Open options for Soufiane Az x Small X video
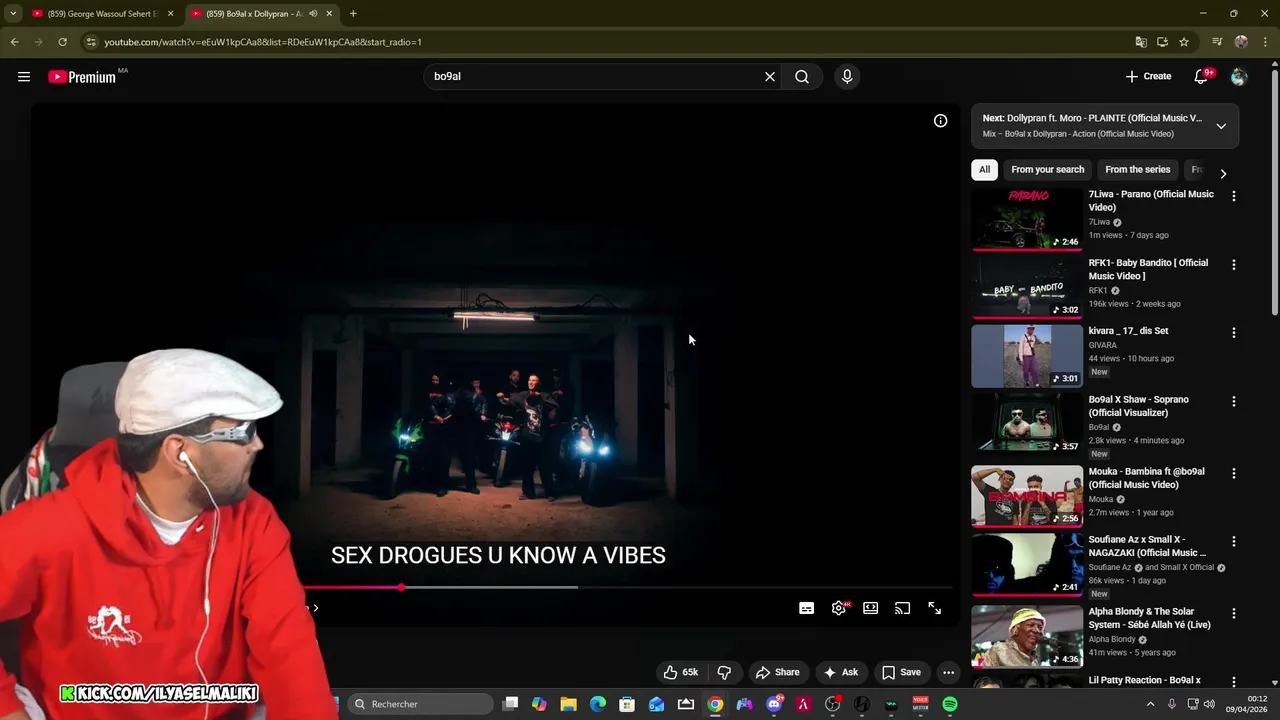Screen dimensions: 1280x720 coord(1233,542)
